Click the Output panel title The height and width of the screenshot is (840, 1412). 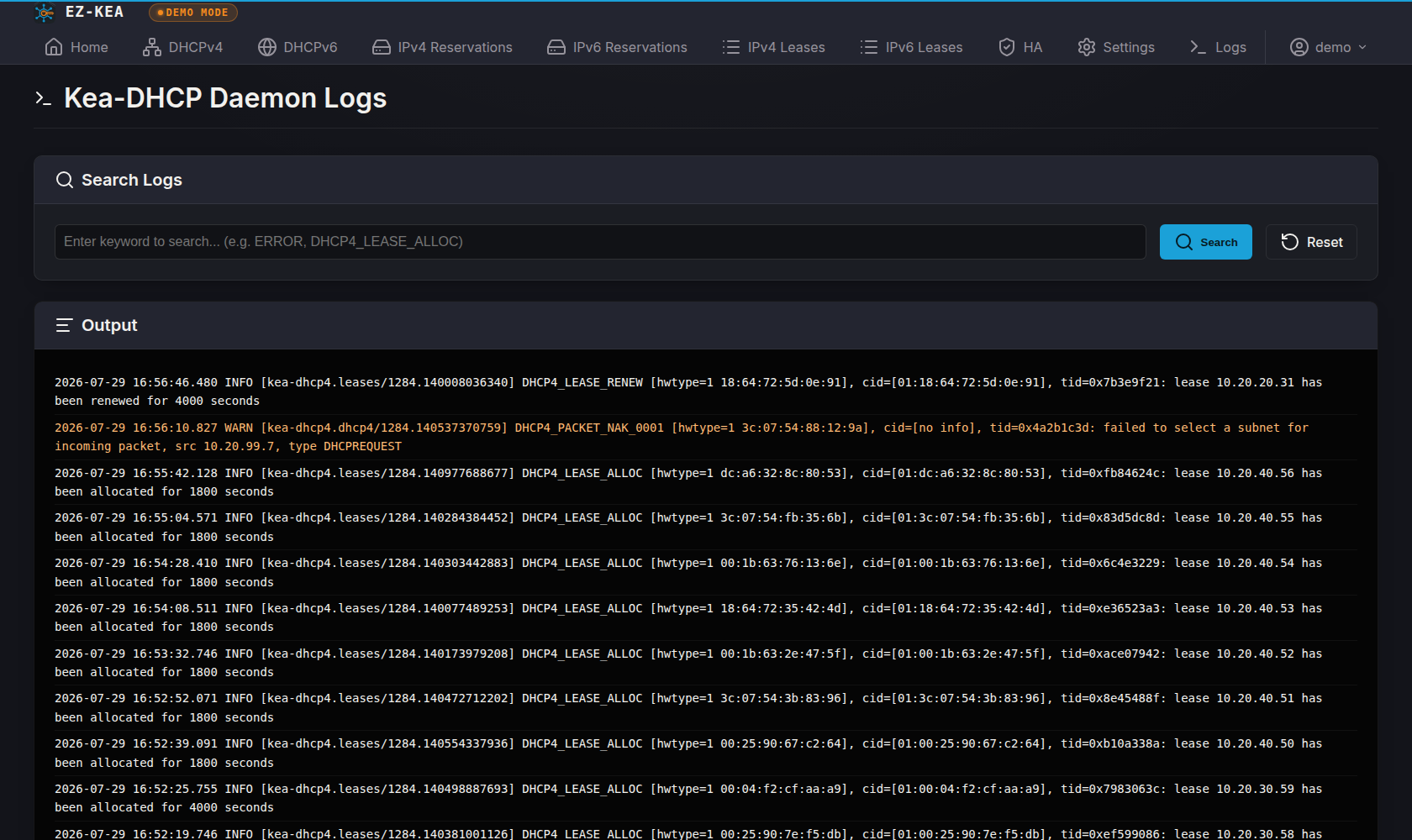click(x=109, y=325)
